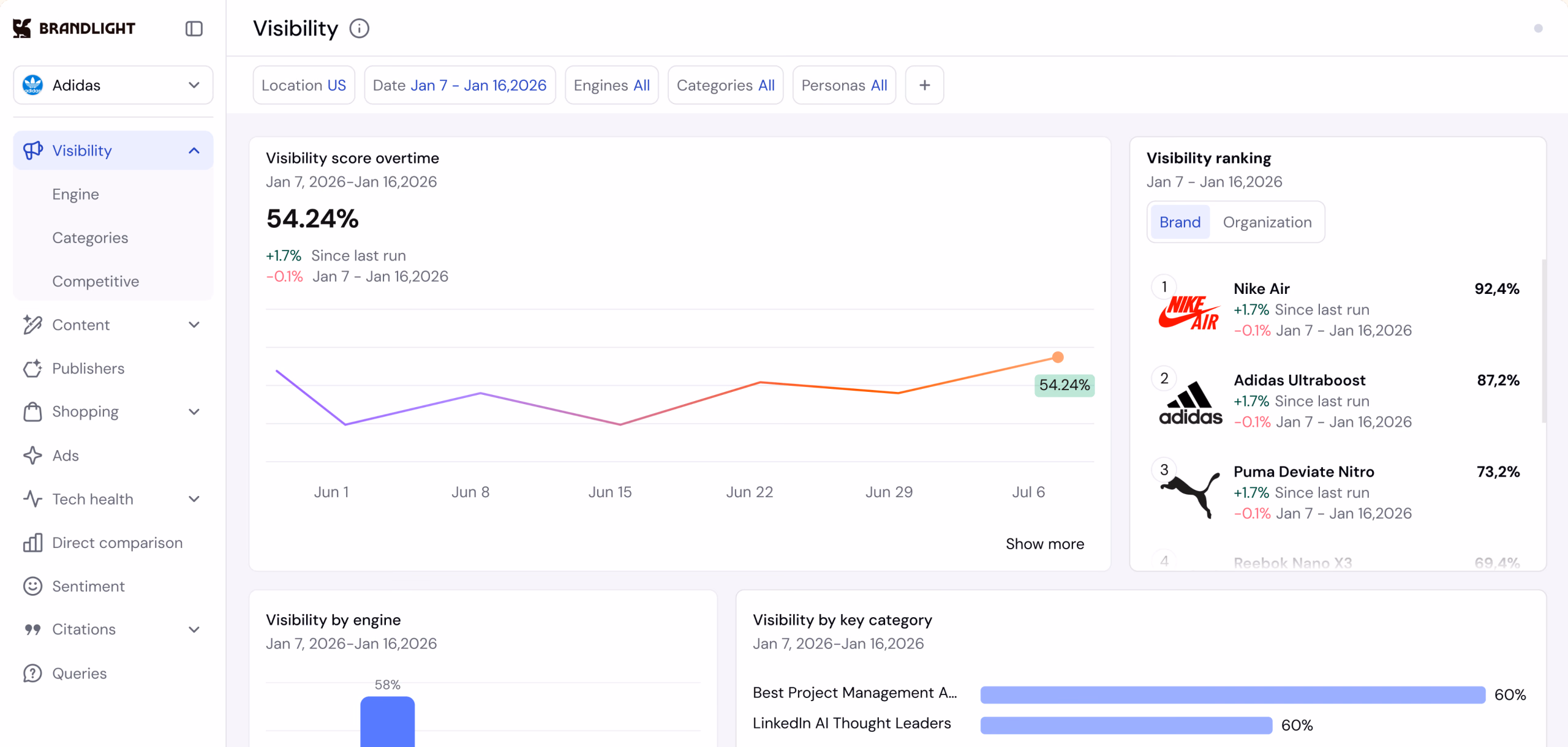
Task: Click the Nike Air ranking name
Action: 1261,288
